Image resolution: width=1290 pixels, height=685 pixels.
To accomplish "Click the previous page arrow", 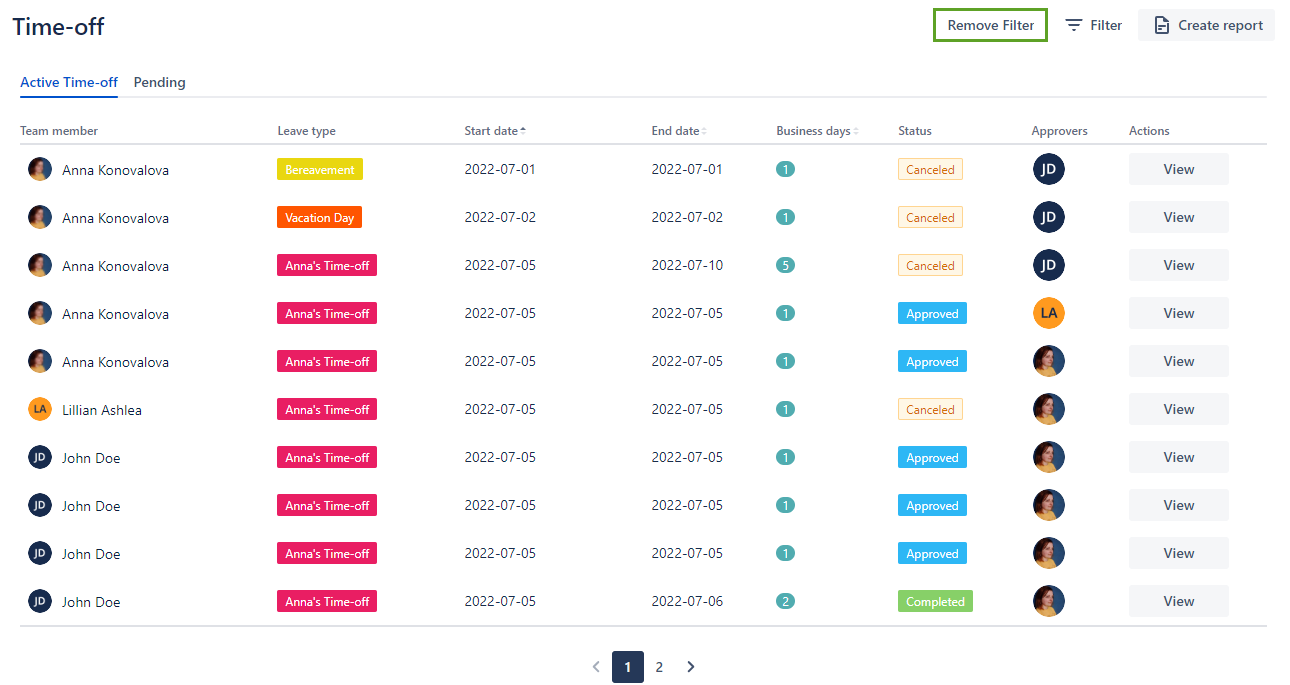I will (x=596, y=667).
